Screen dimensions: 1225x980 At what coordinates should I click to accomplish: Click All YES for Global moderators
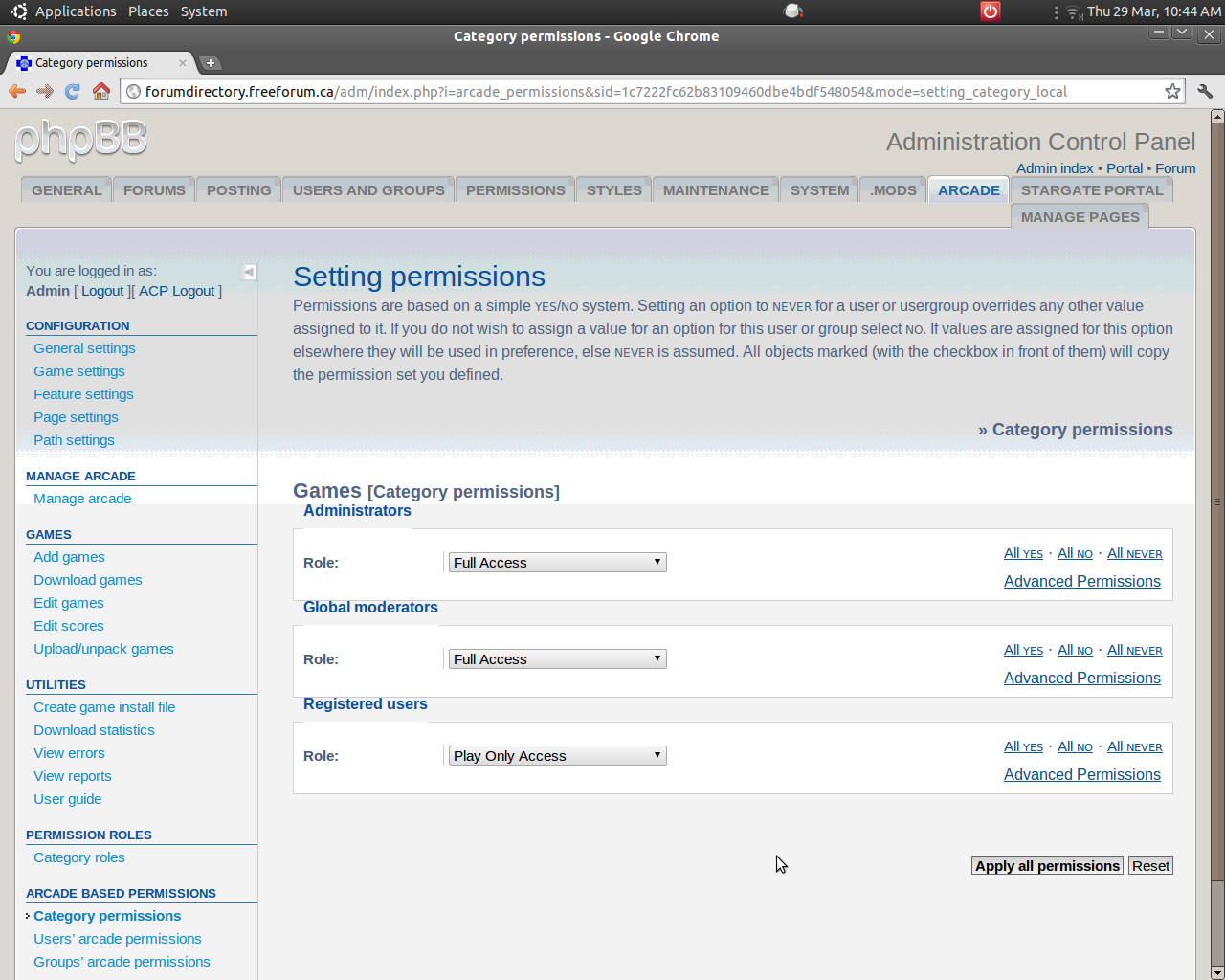(x=1023, y=650)
